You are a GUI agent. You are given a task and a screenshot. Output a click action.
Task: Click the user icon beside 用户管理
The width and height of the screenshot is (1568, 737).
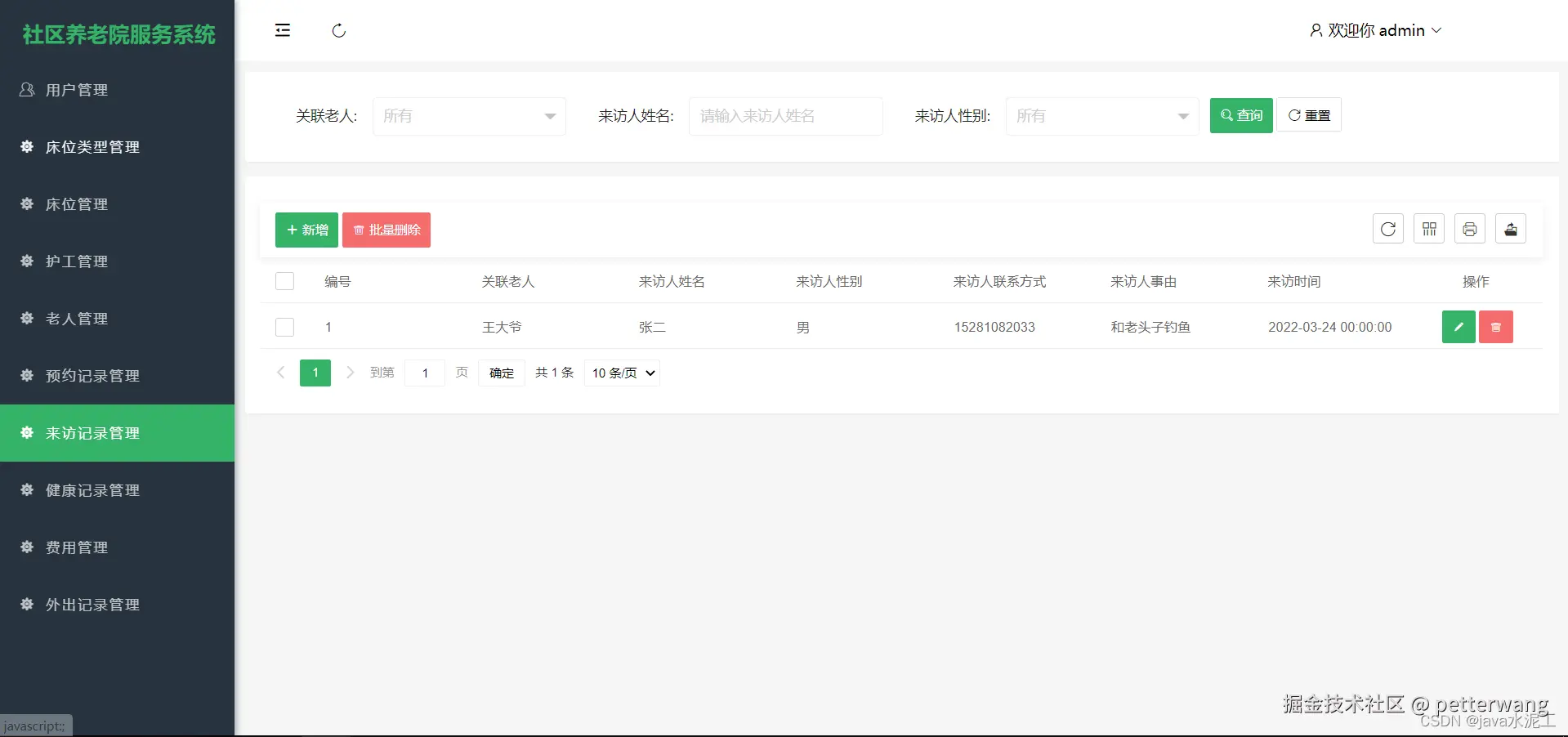coord(27,89)
